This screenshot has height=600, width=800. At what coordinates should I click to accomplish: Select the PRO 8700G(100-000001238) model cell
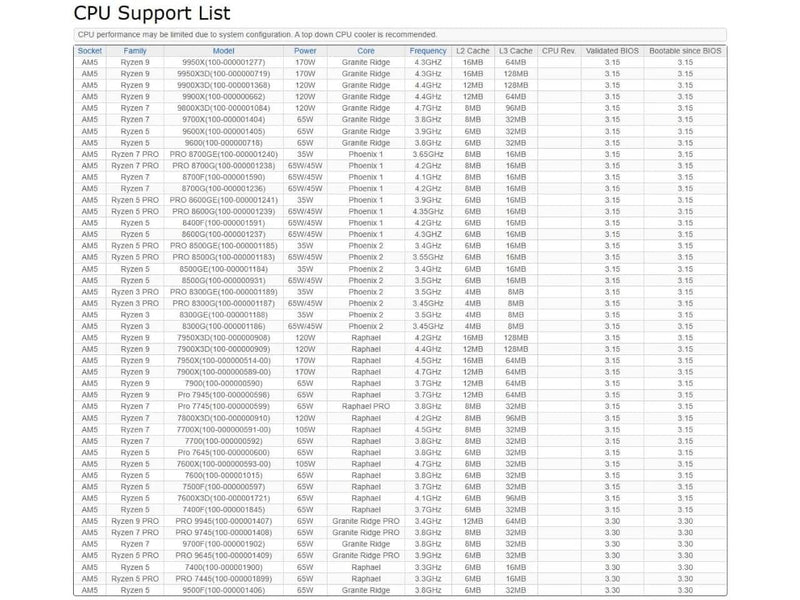[x=223, y=166]
